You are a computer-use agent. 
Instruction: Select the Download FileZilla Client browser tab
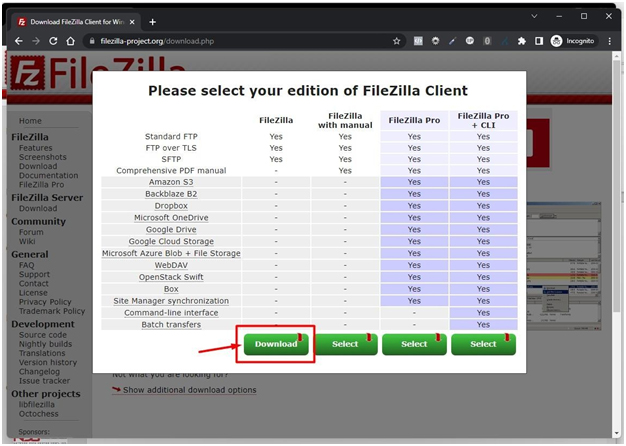tap(76, 22)
